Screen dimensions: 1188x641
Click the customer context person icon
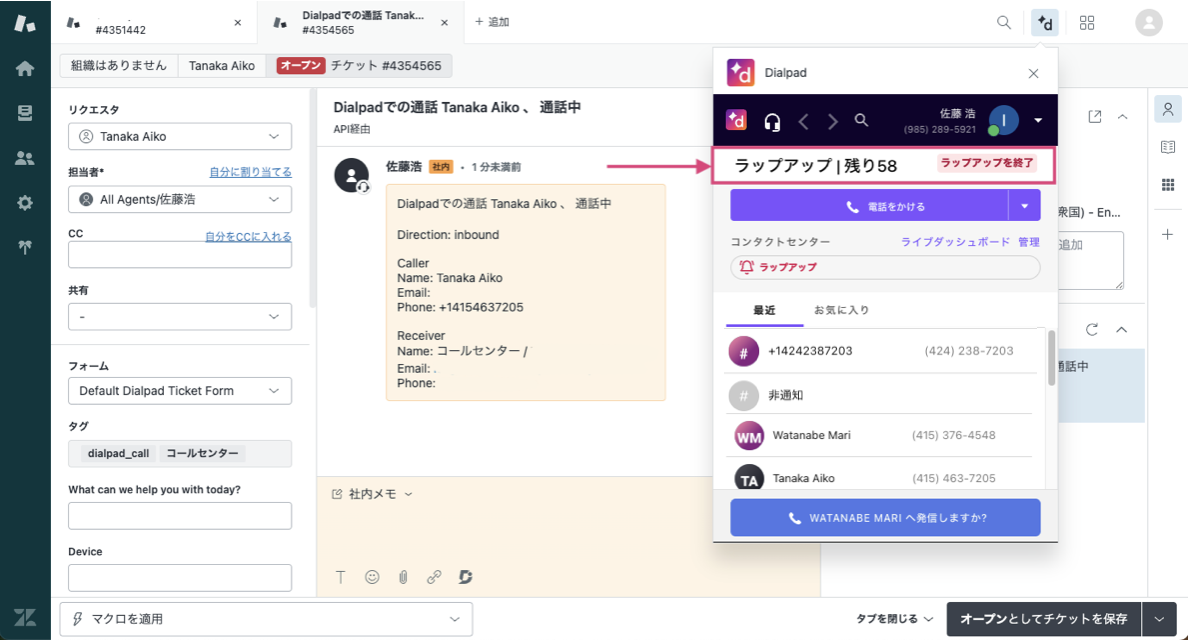(x=1166, y=110)
